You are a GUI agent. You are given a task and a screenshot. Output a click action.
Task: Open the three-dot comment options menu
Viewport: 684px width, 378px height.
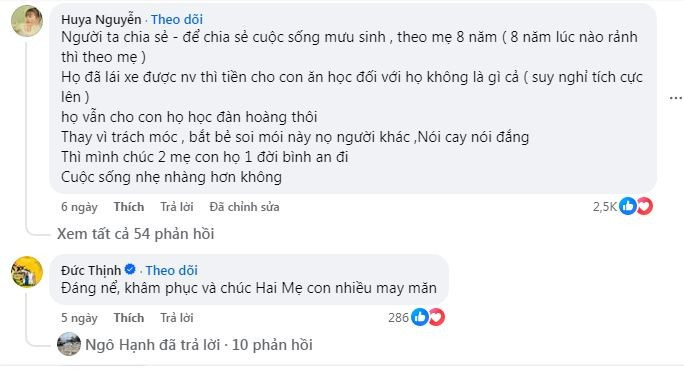[676, 98]
